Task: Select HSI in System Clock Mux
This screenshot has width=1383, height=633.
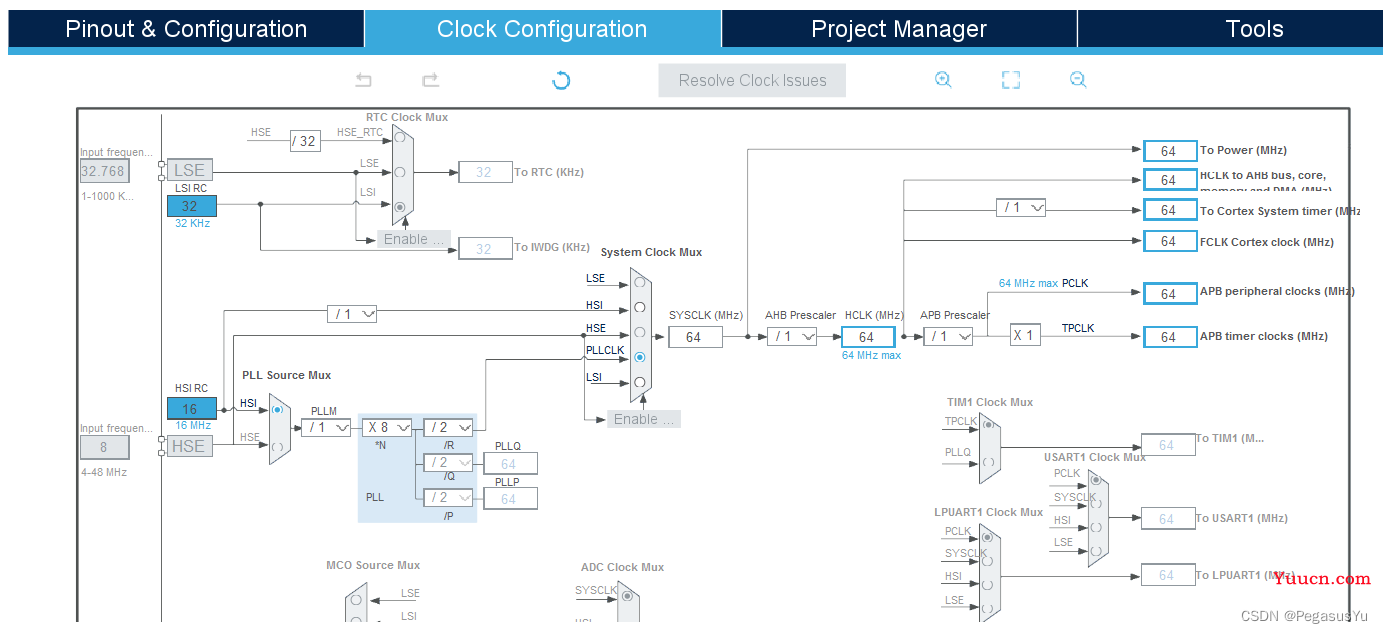Action: pyautogui.click(x=640, y=307)
